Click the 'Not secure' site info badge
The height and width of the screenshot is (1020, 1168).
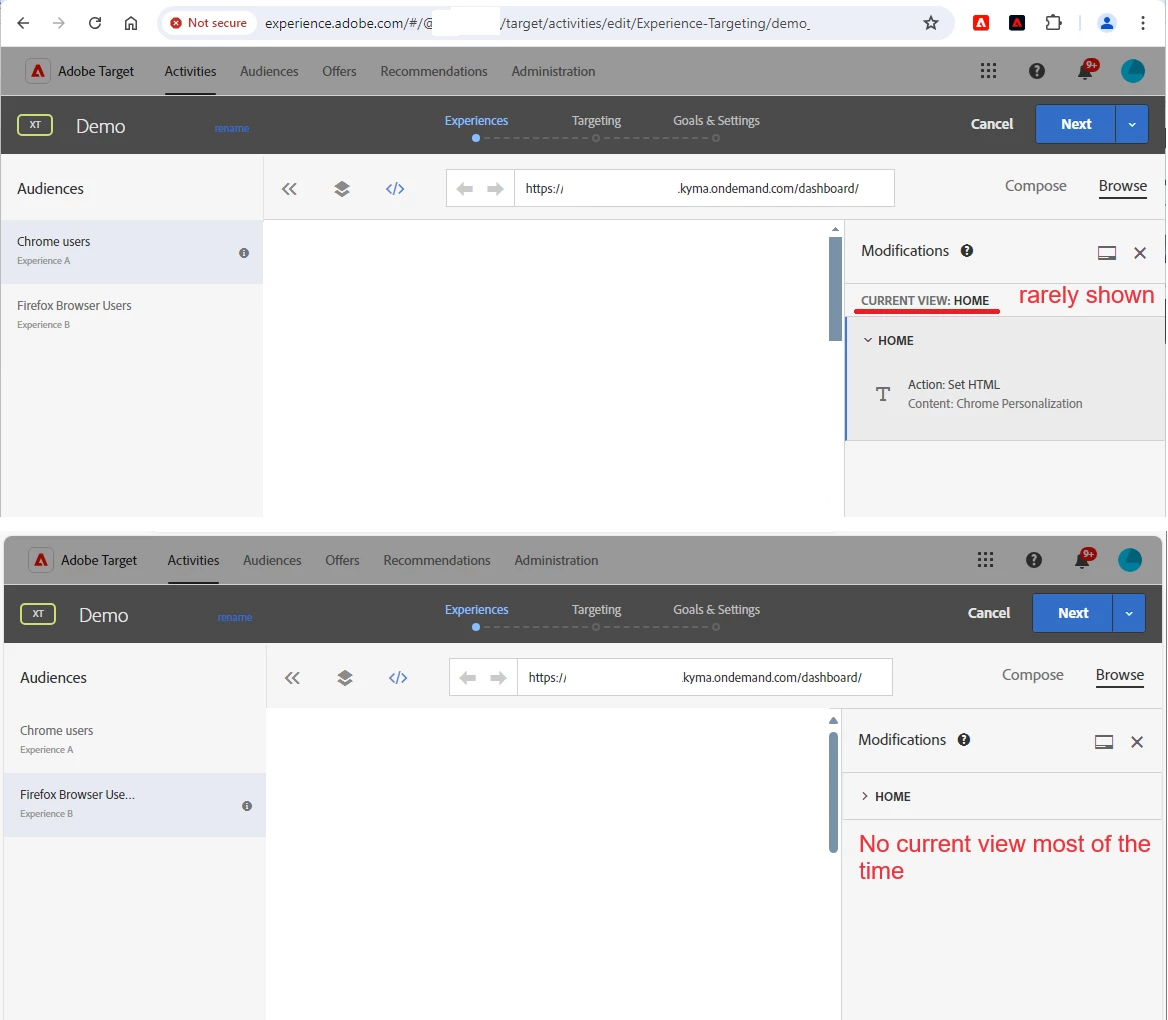point(208,23)
